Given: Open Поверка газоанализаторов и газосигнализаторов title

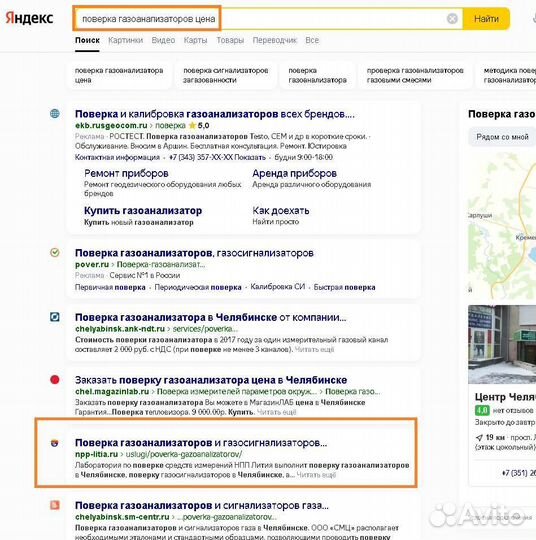Looking at the screenshot, I should click(201, 443).
